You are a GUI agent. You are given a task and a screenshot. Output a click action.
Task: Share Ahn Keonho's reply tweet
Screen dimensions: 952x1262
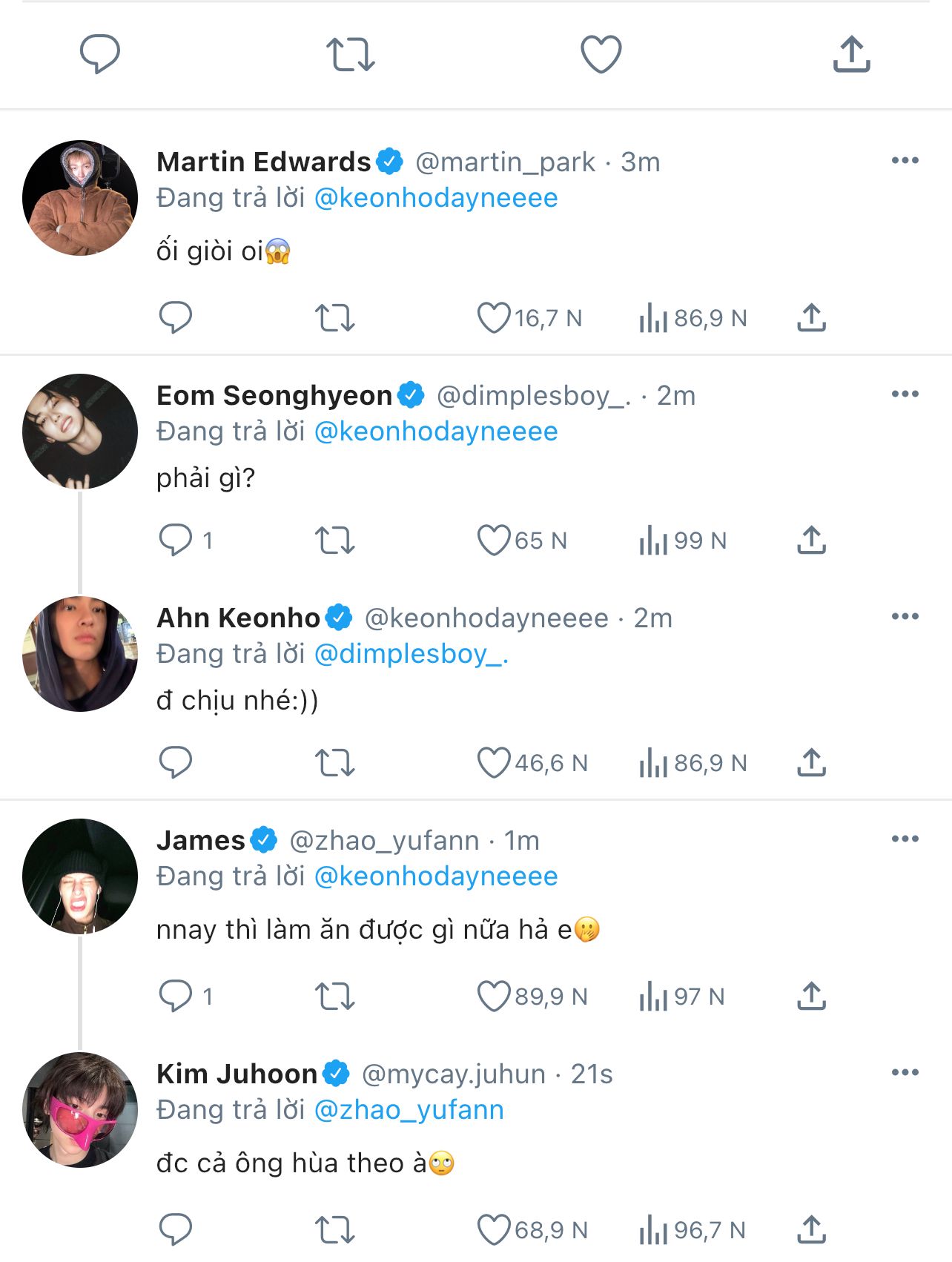pyautogui.click(x=812, y=763)
